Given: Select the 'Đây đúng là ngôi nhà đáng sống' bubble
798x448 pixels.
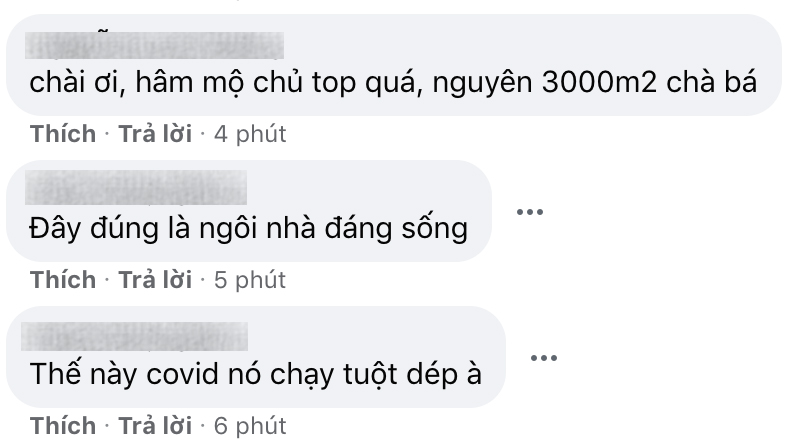Looking at the screenshot, I should click(x=249, y=211).
